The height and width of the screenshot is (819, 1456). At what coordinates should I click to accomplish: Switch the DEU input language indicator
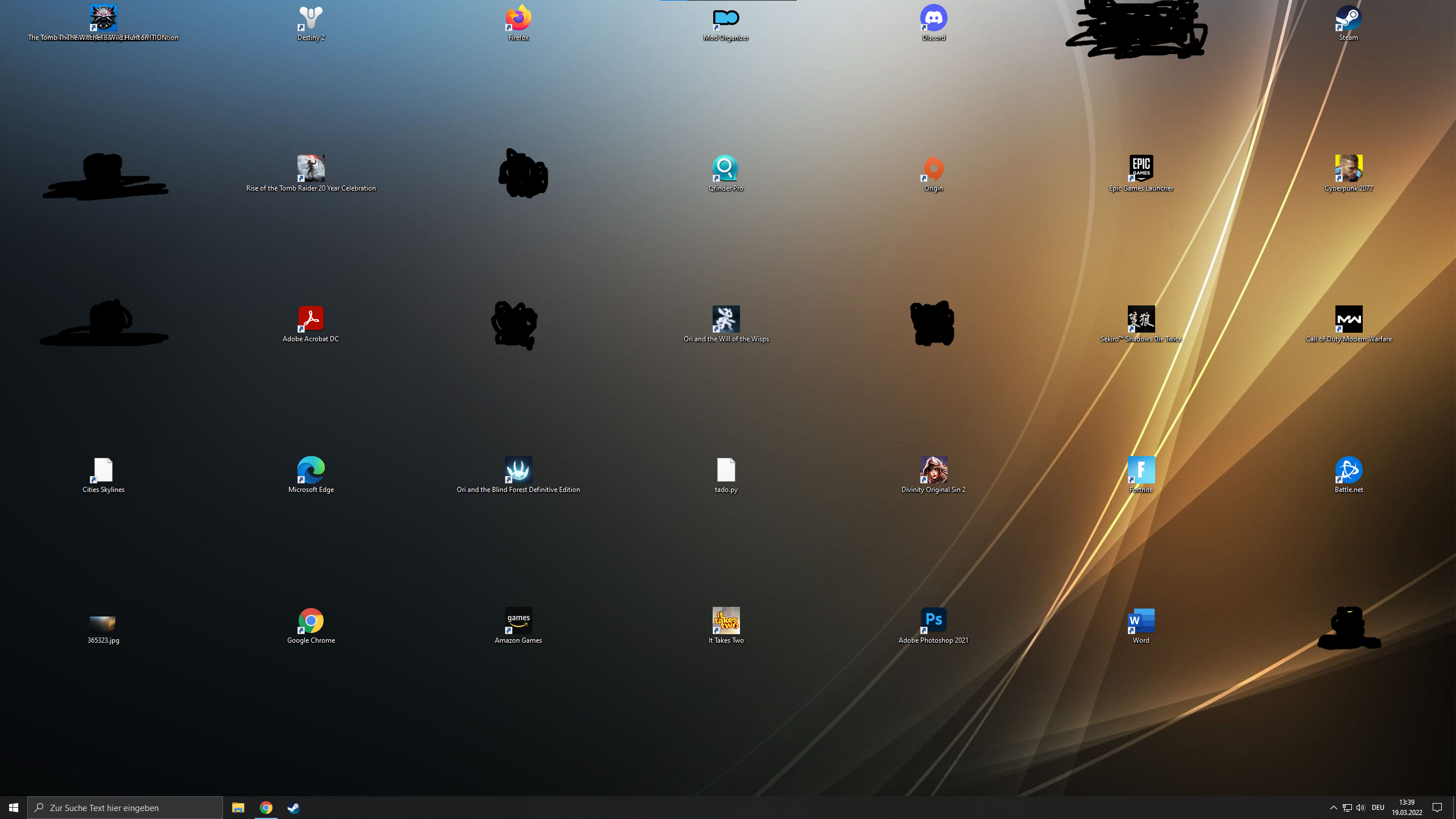[x=1378, y=808]
